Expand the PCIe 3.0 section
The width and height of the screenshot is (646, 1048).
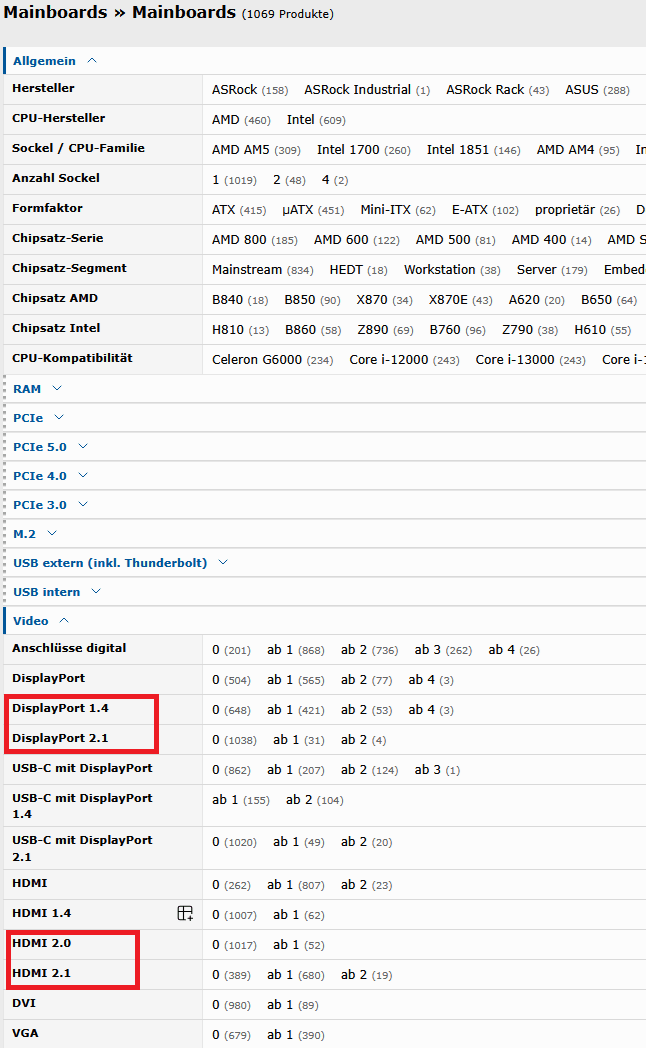pos(50,505)
